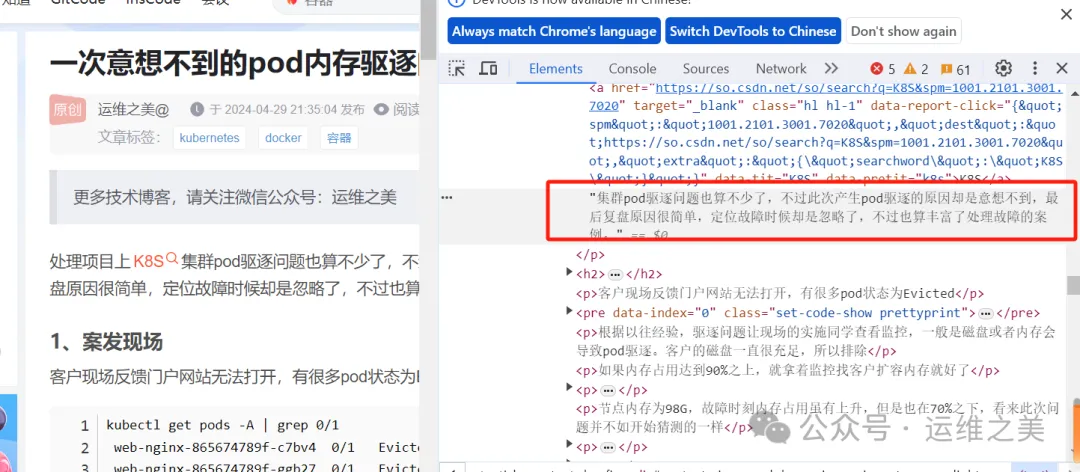The width and height of the screenshot is (1080, 472).
Task: Expand the h2 element node
Action: tap(570, 274)
